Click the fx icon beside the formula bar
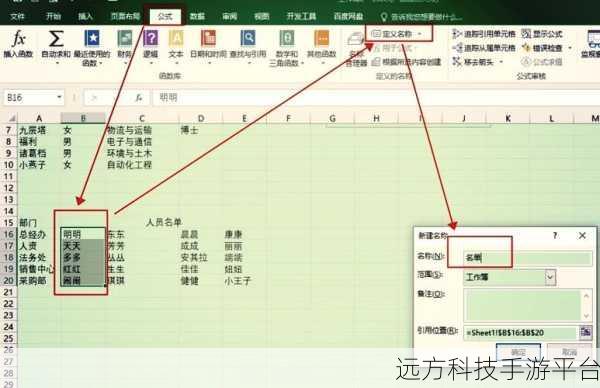The height and width of the screenshot is (388, 600). pos(139,98)
